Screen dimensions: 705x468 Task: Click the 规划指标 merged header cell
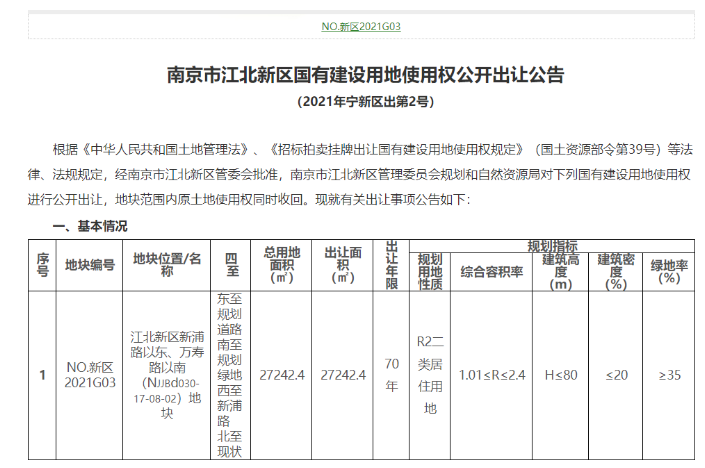coord(552,245)
